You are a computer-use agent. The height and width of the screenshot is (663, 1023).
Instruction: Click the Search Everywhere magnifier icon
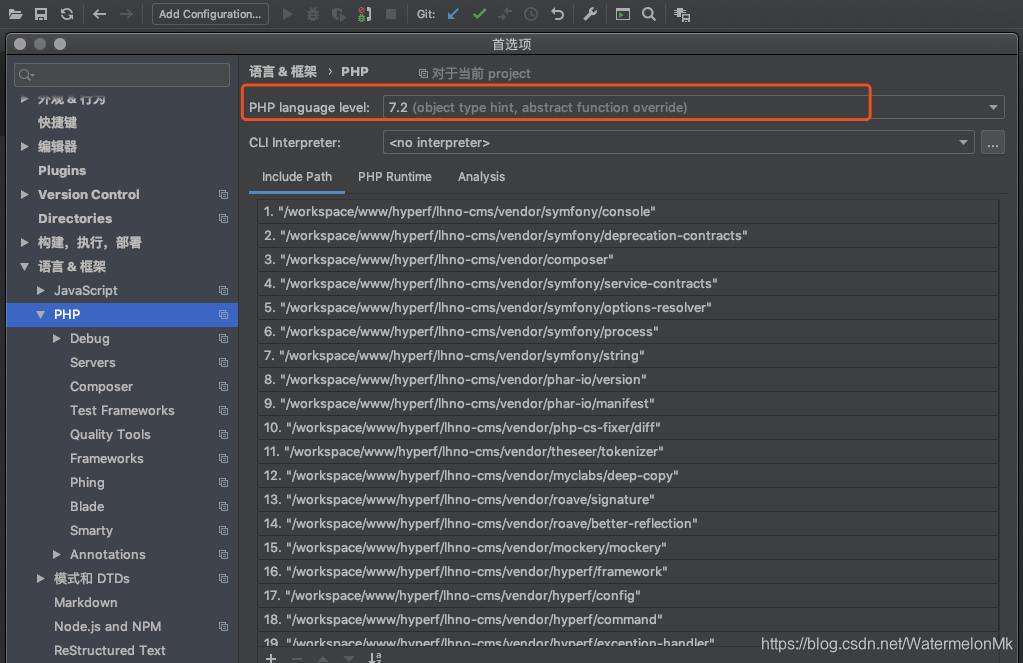[649, 14]
